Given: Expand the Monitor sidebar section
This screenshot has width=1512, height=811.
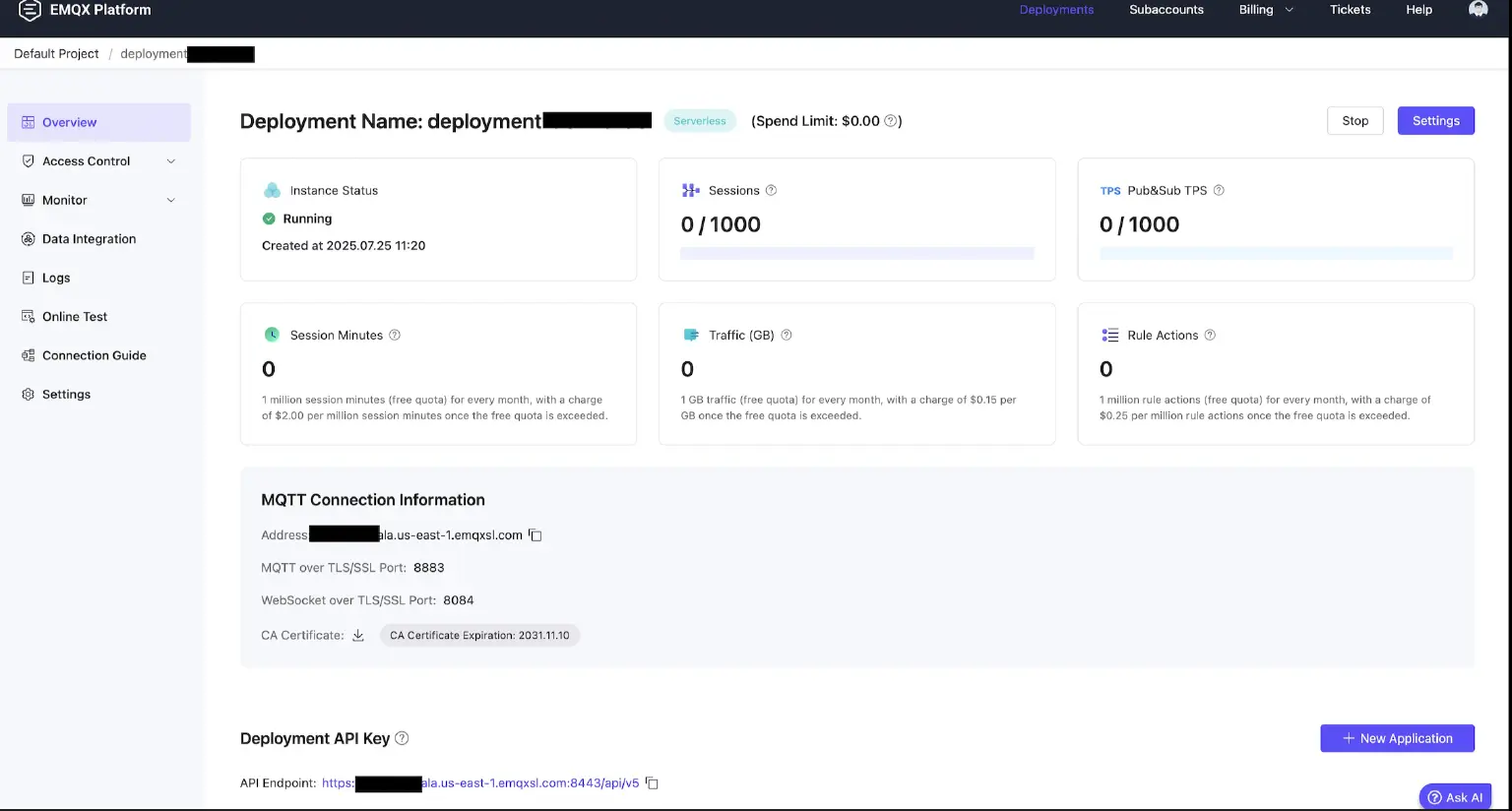Looking at the screenshot, I should (98, 200).
